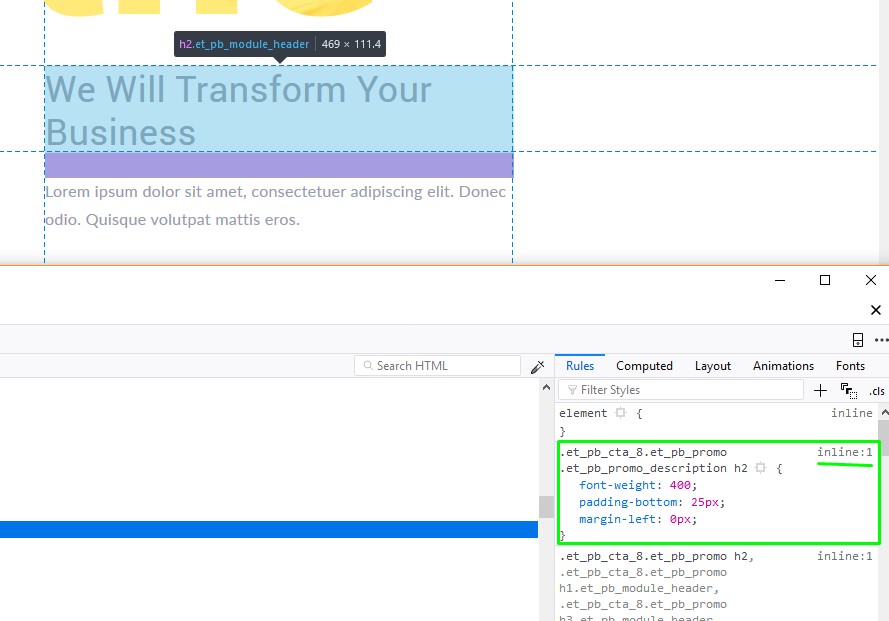Open the underlined inline:1 source link

click(x=844, y=453)
